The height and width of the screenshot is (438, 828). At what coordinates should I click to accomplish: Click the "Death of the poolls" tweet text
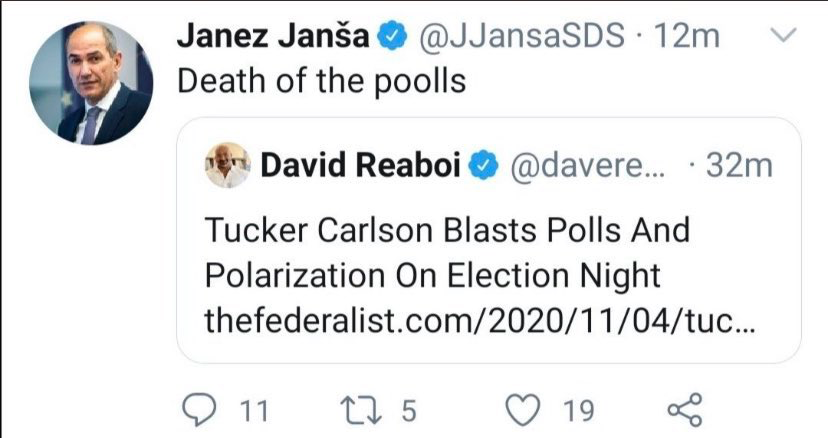[x=322, y=81]
